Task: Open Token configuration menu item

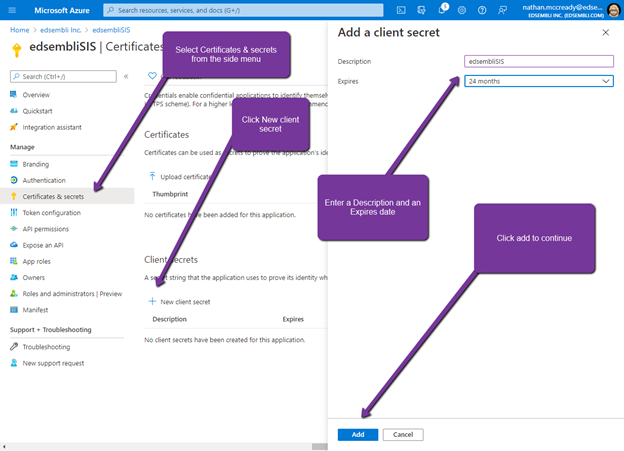Action: pyautogui.click(x=51, y=213)
